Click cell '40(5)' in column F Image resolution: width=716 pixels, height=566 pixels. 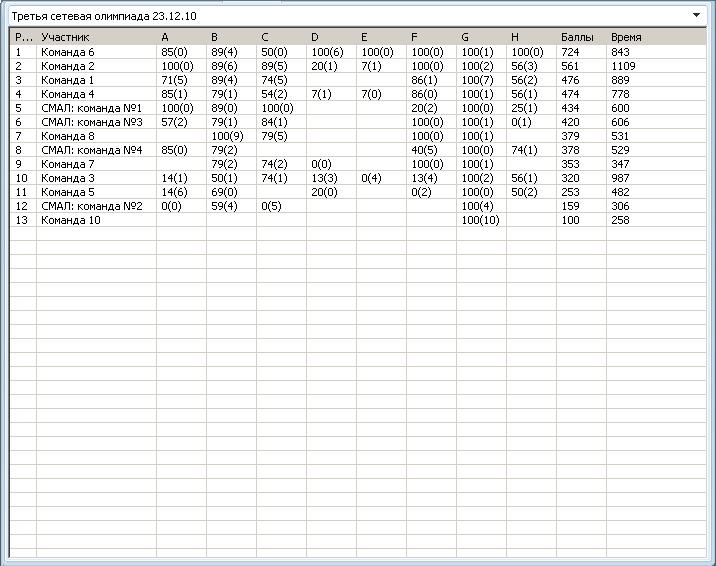pos(424,150)
